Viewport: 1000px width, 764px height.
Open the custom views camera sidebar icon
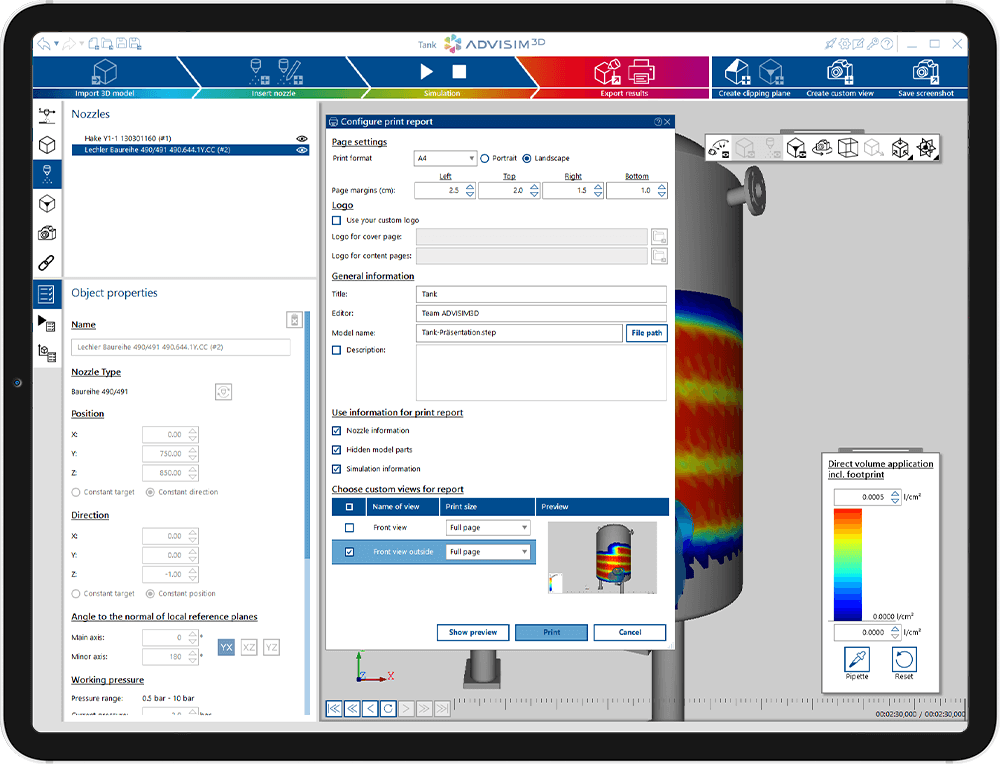(47, 233)
